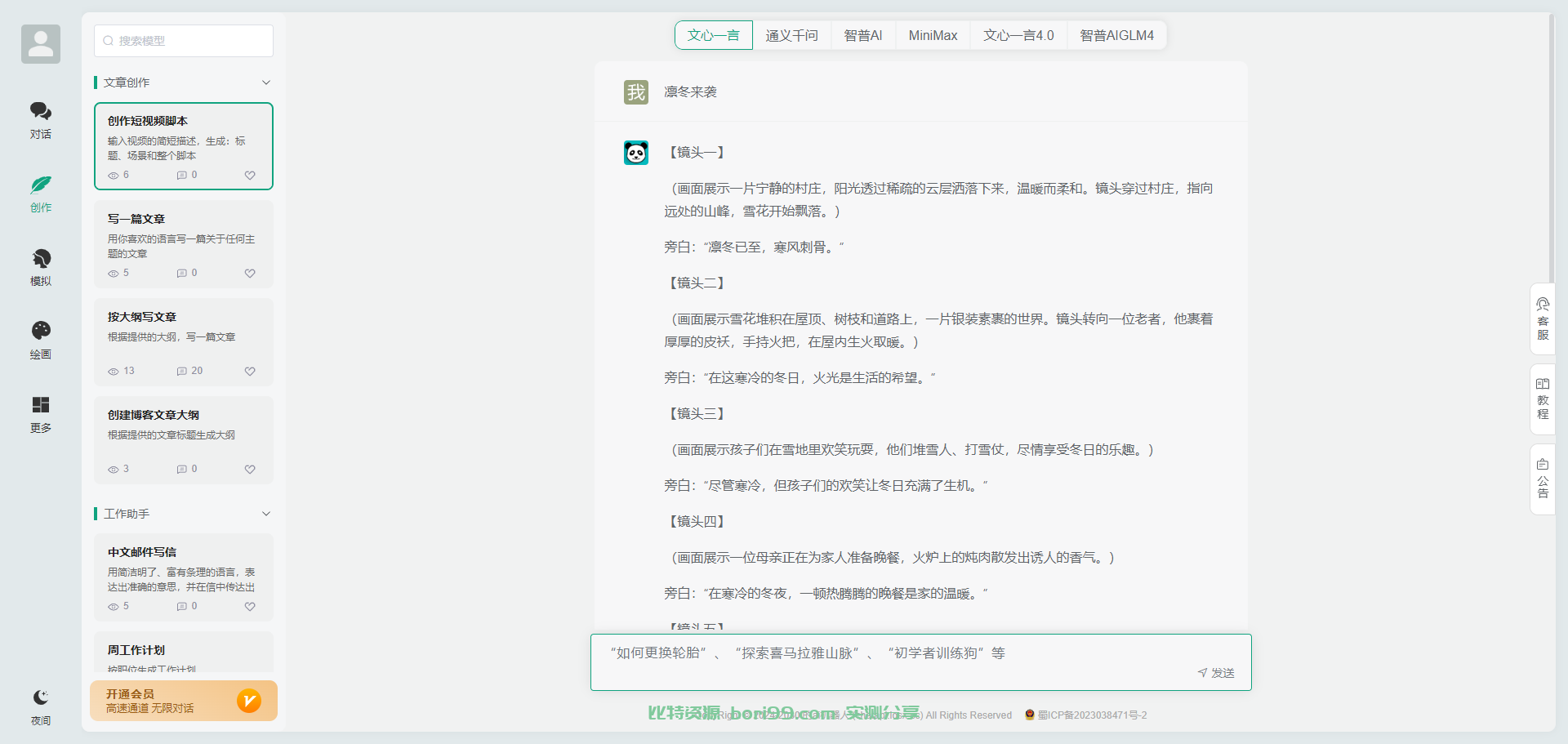The width and height of the screenshot is (1568, 744).
Task: Select the 按大纲写文章 template card
Action: 184,342
